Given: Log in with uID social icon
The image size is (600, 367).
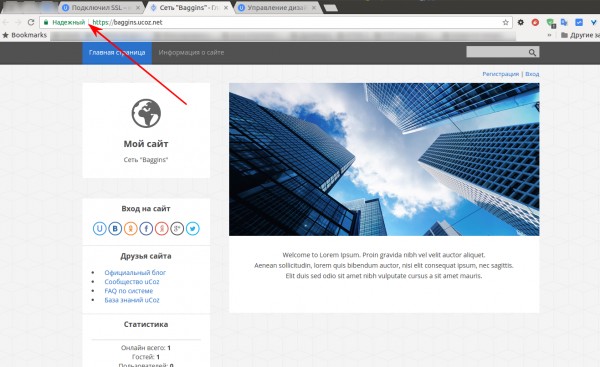Looking at the screenshot, I should [99, 228].
